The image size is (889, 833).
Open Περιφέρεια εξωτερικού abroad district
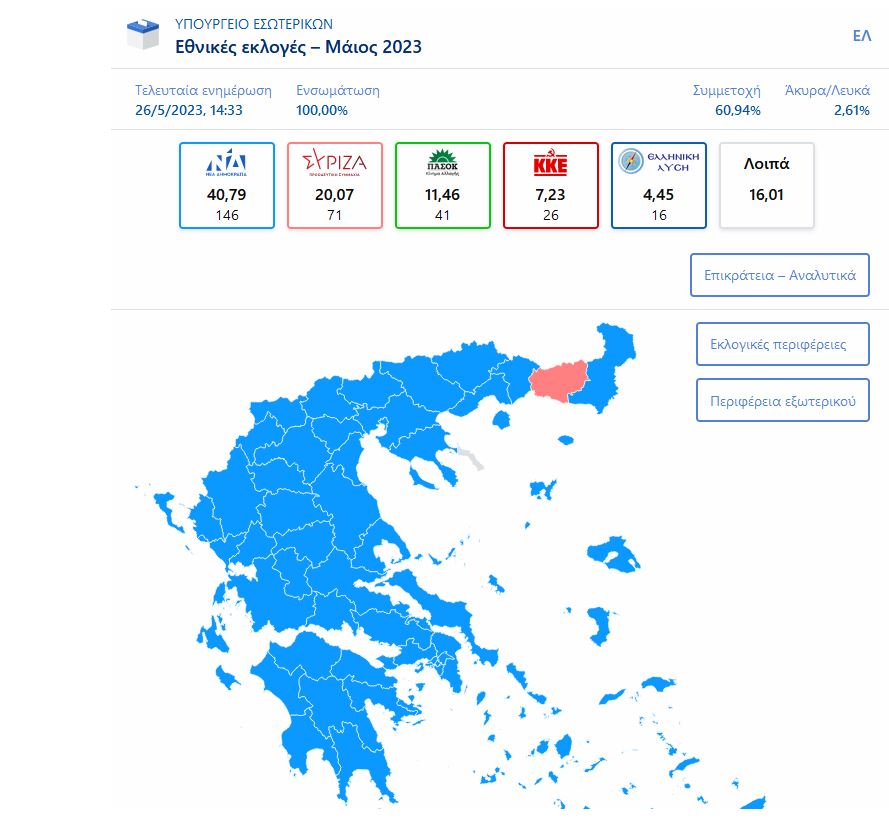click(x=782, y=400)
